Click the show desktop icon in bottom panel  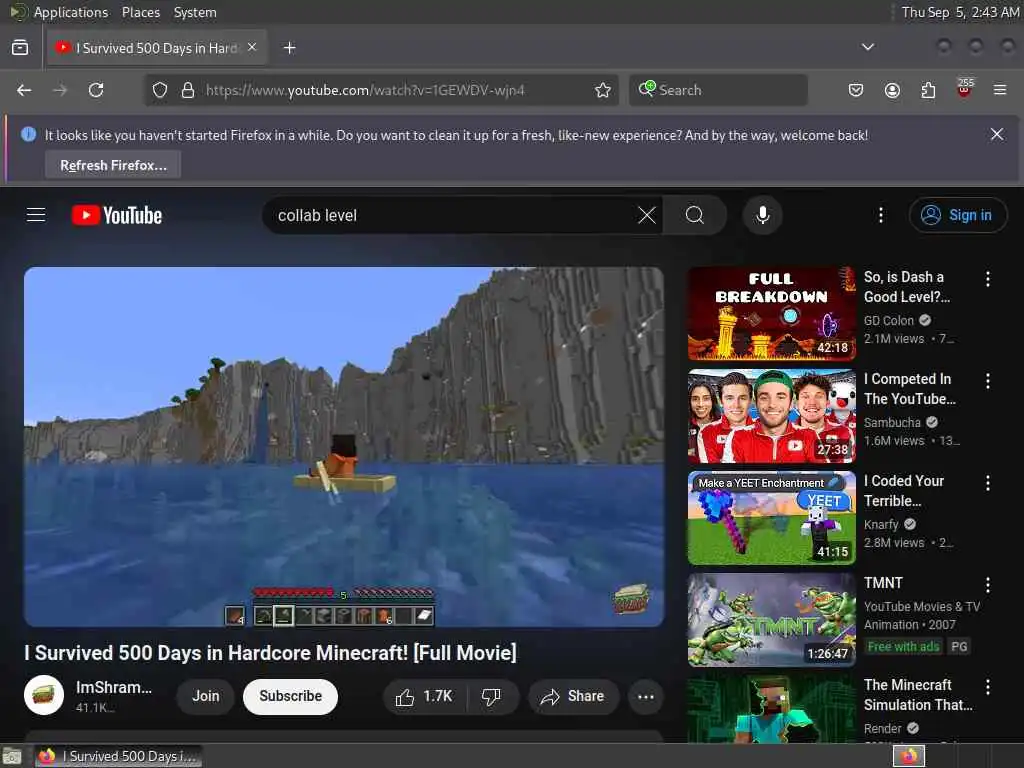[12, 757]
